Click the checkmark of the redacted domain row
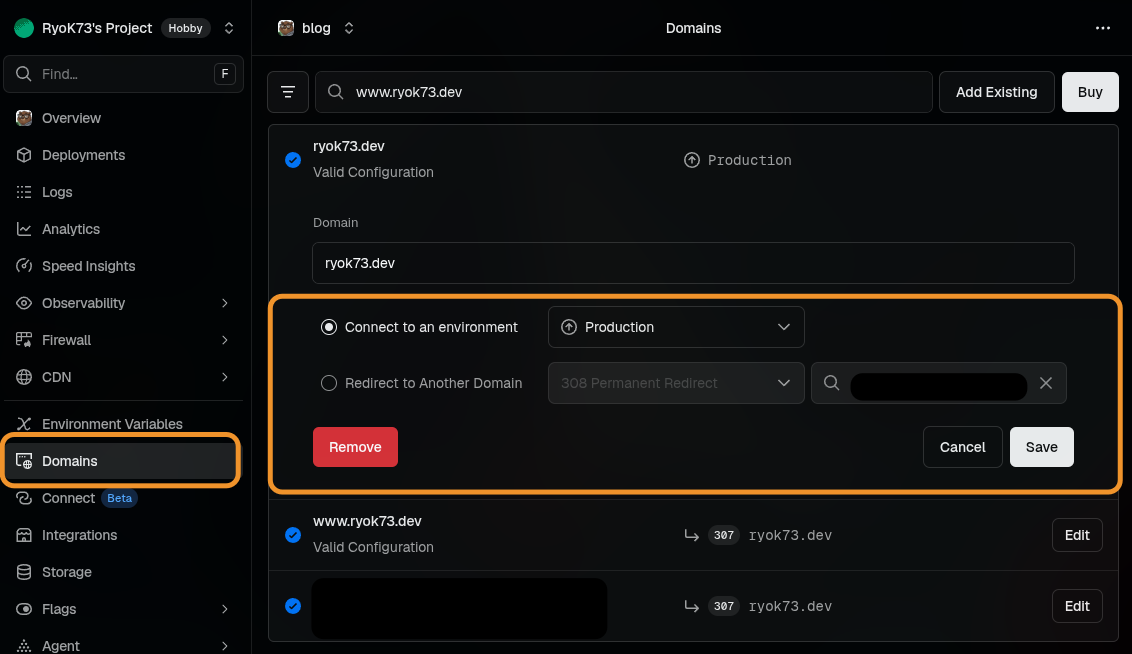Screen dimensions: 1132x654 tap(292, 606)
